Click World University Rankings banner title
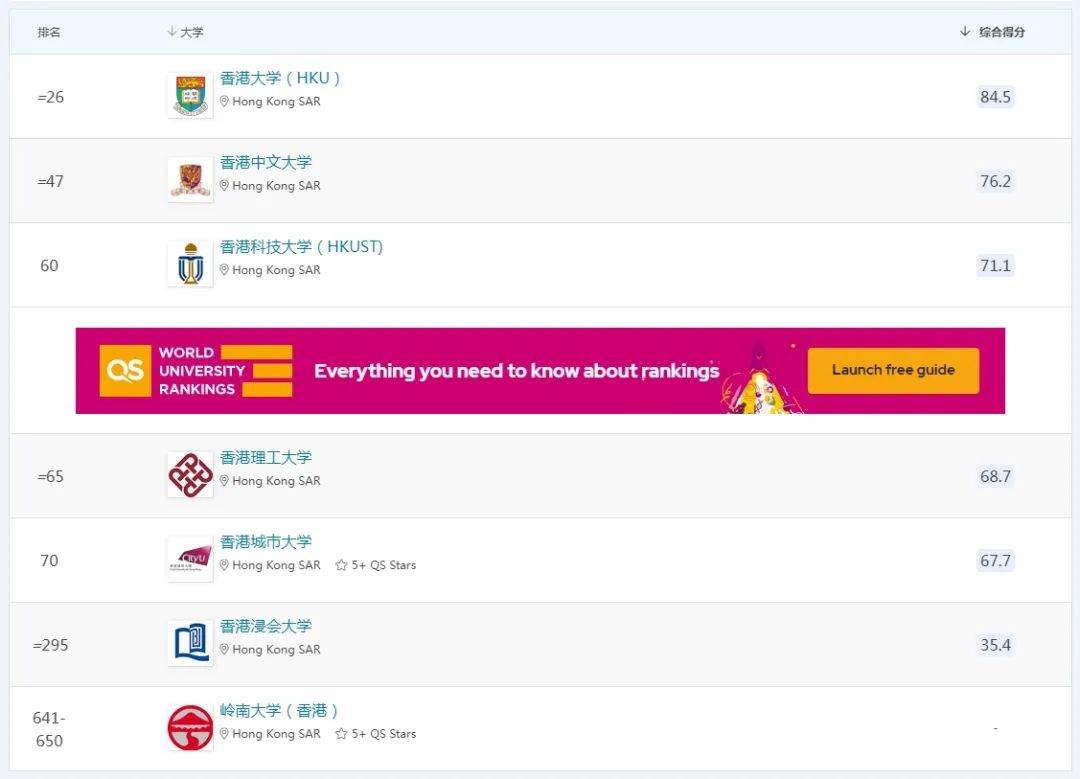 [x=202, y=371]
